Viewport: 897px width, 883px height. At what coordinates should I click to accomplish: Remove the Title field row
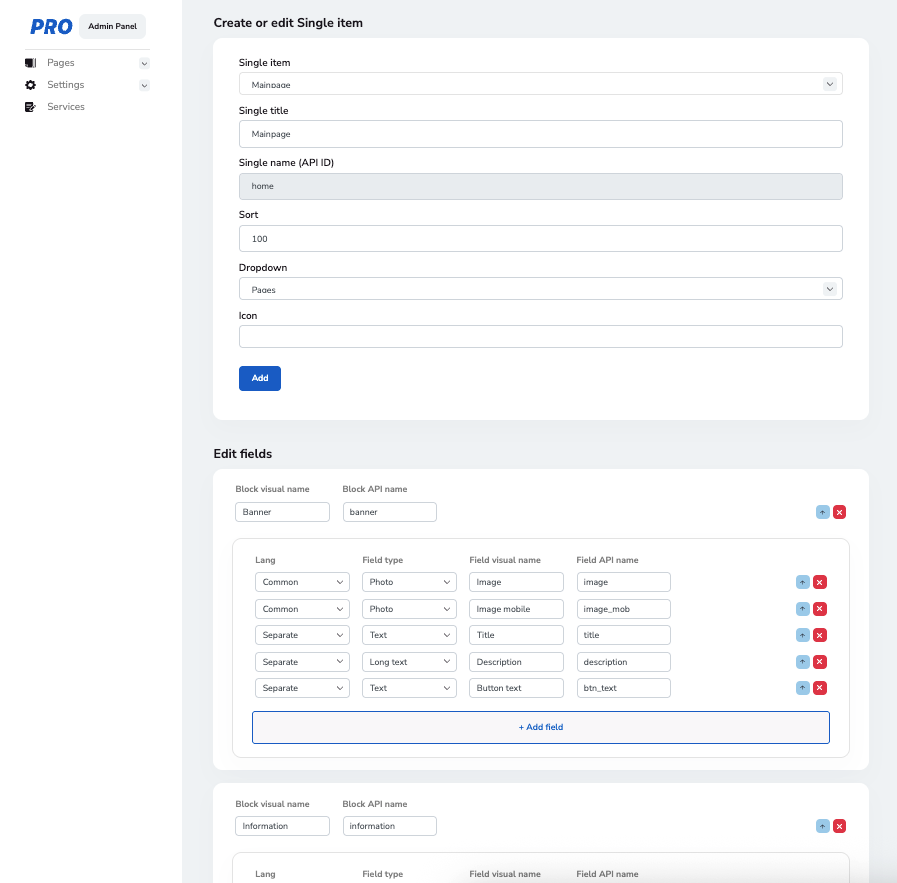(x=820, y=635)
